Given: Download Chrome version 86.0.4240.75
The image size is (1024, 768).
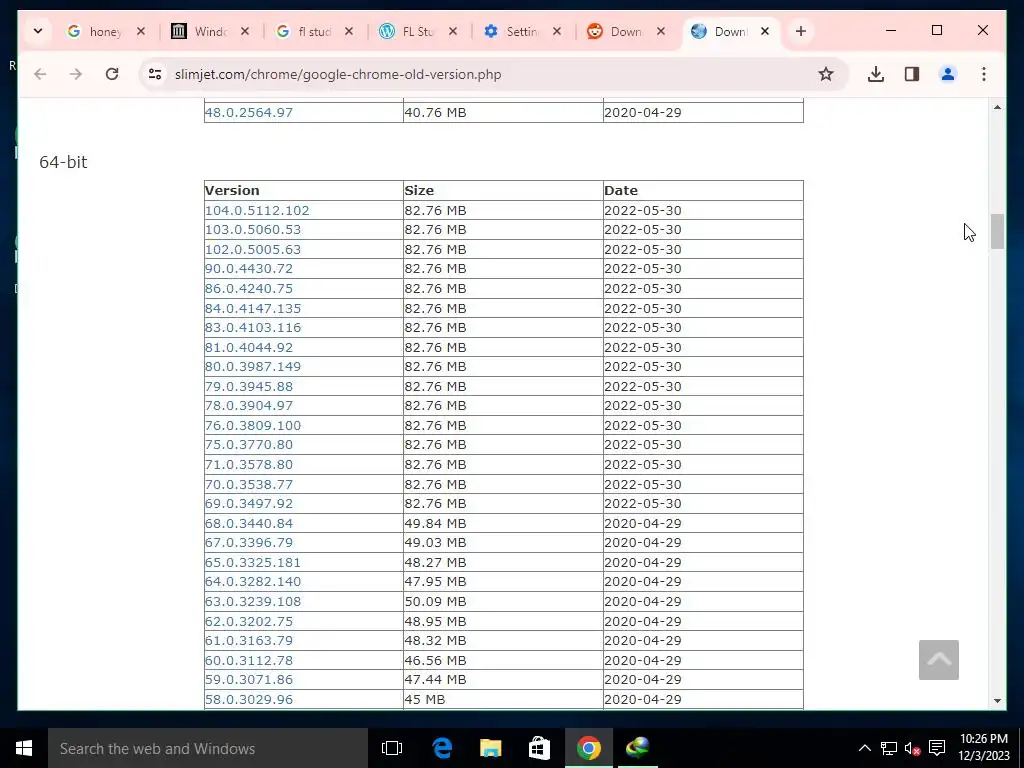Looking at the screenshot, I should point(249,289).
